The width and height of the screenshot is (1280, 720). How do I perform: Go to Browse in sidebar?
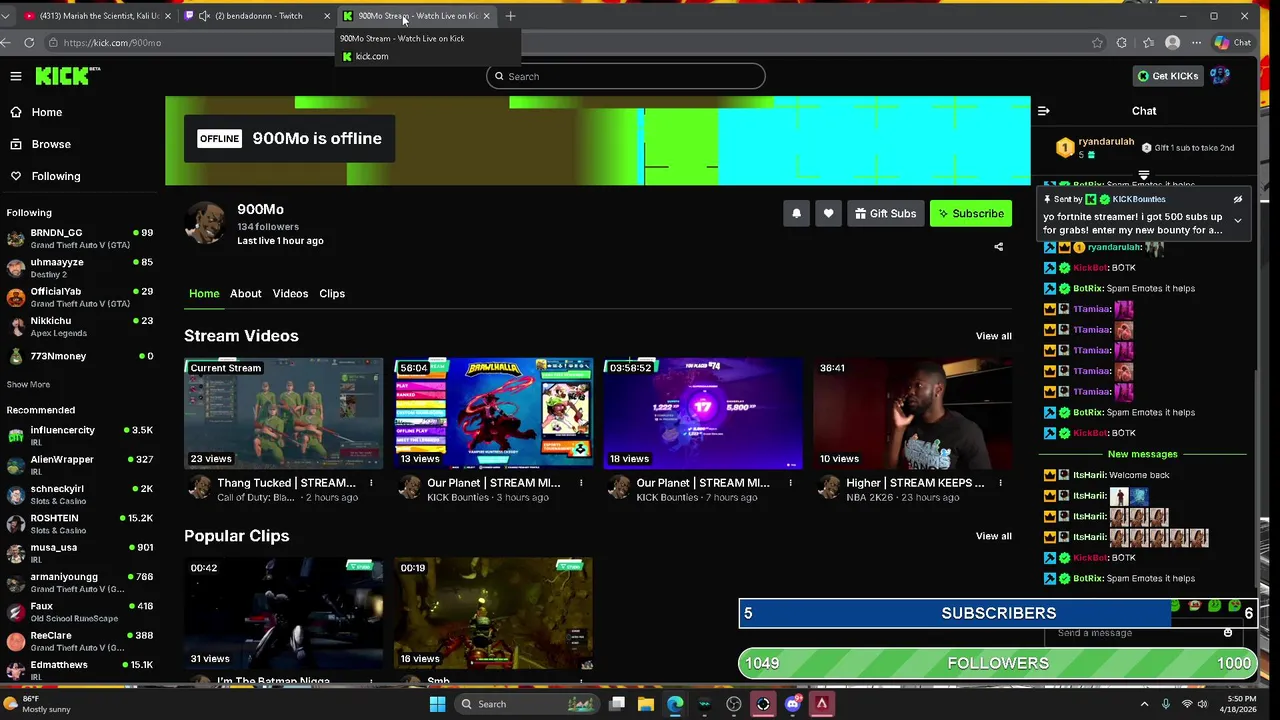(50, 144)
